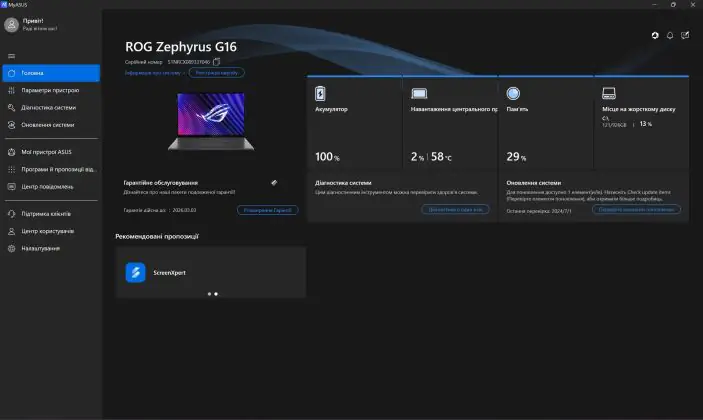The height and width of the screenshot is (420, 703).
Task: Click the tag icon in warranty card
Action: pos(274,182)
